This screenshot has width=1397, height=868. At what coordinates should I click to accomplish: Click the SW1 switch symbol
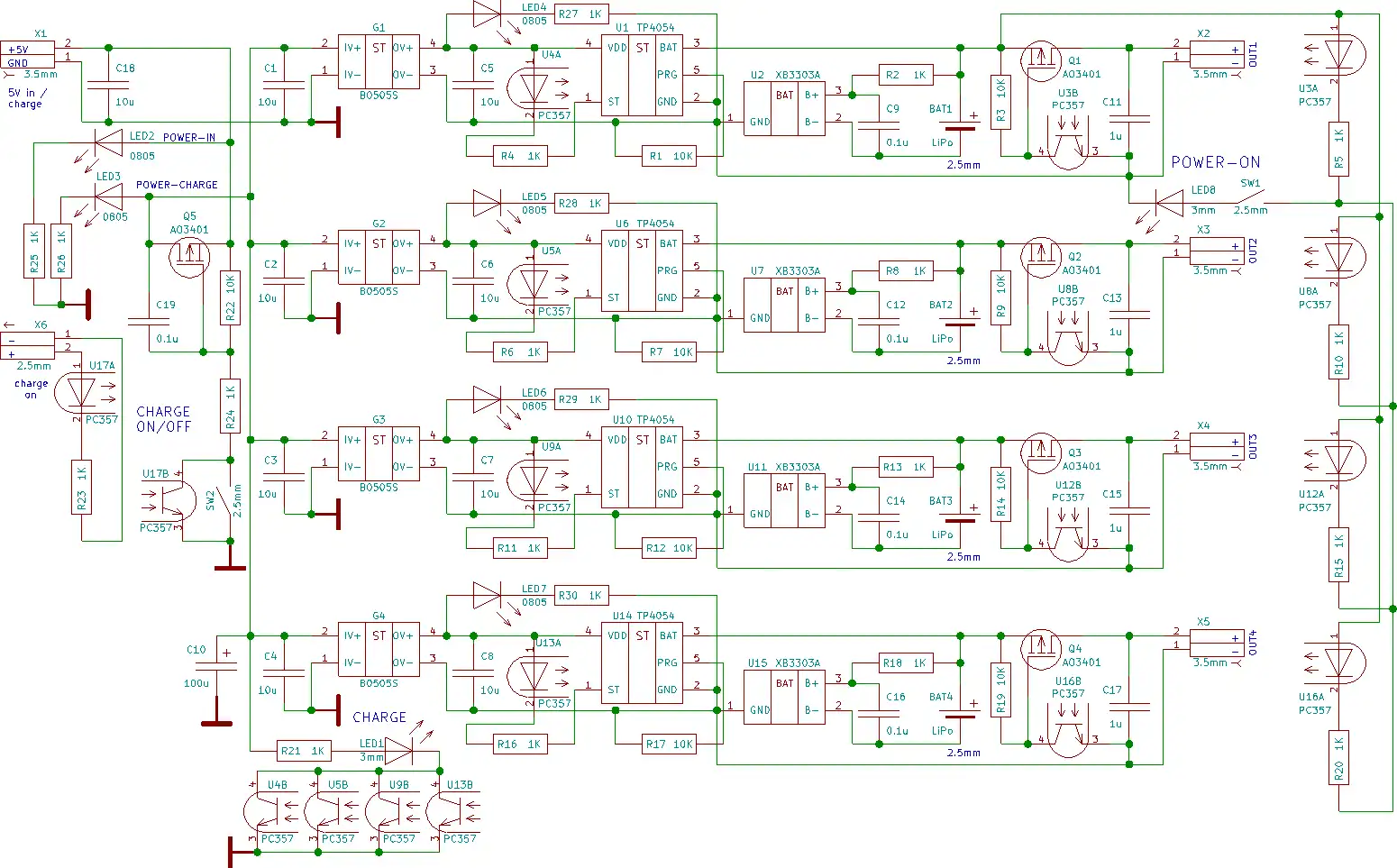[x=1251, y=198]
